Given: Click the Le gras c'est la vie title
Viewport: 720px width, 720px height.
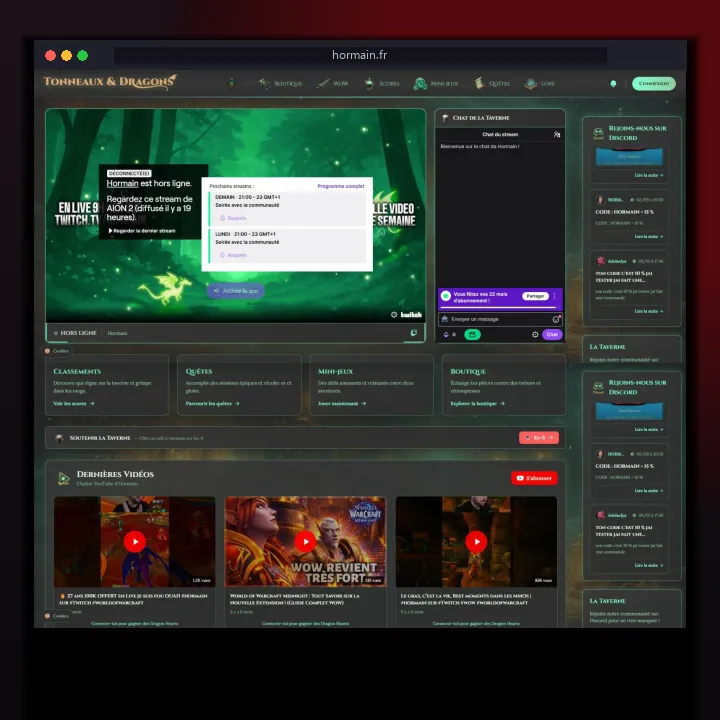Looking at the screenshot, I should pos(466,599).
